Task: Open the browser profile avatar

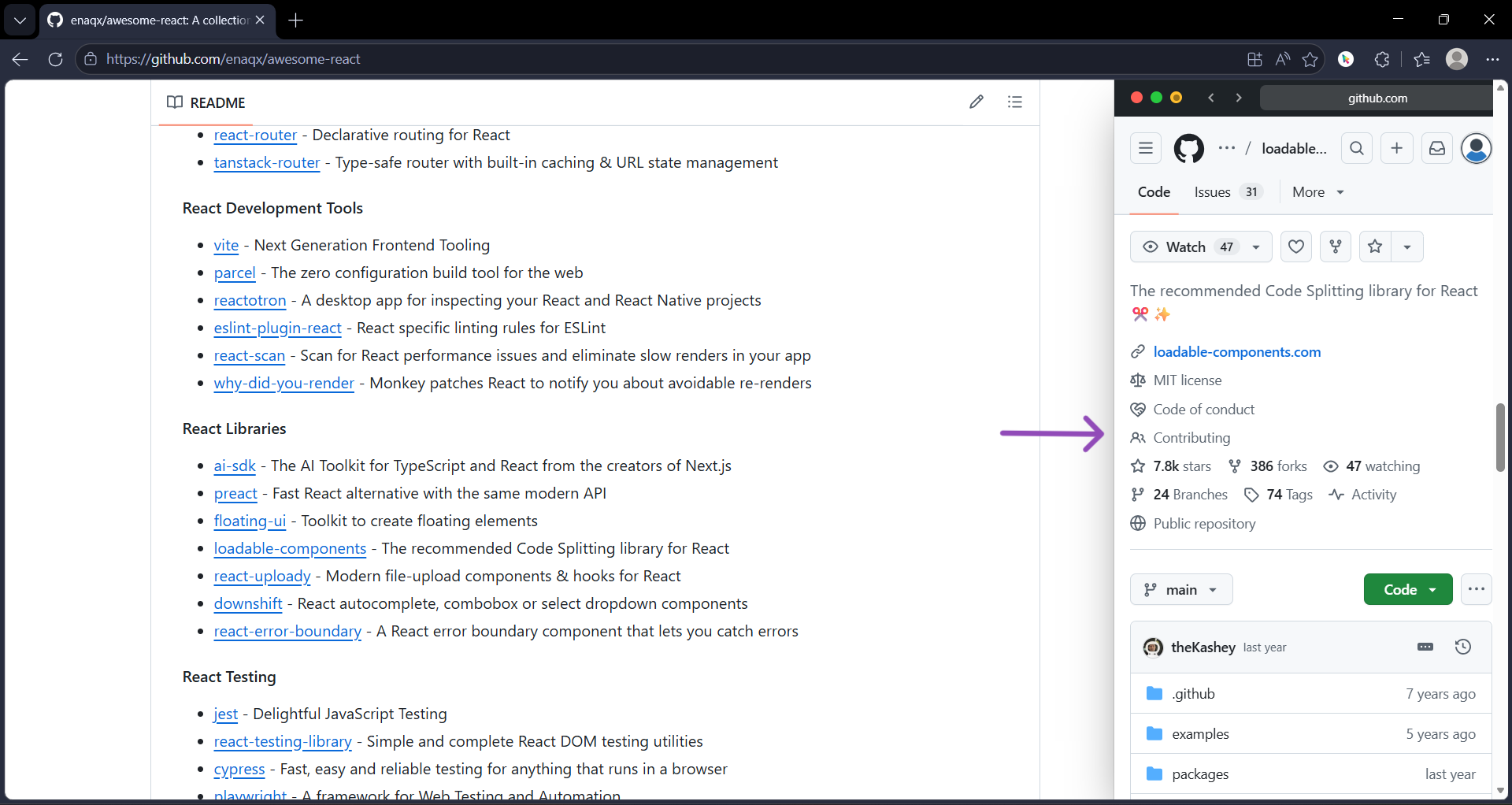Action: 1457,59
